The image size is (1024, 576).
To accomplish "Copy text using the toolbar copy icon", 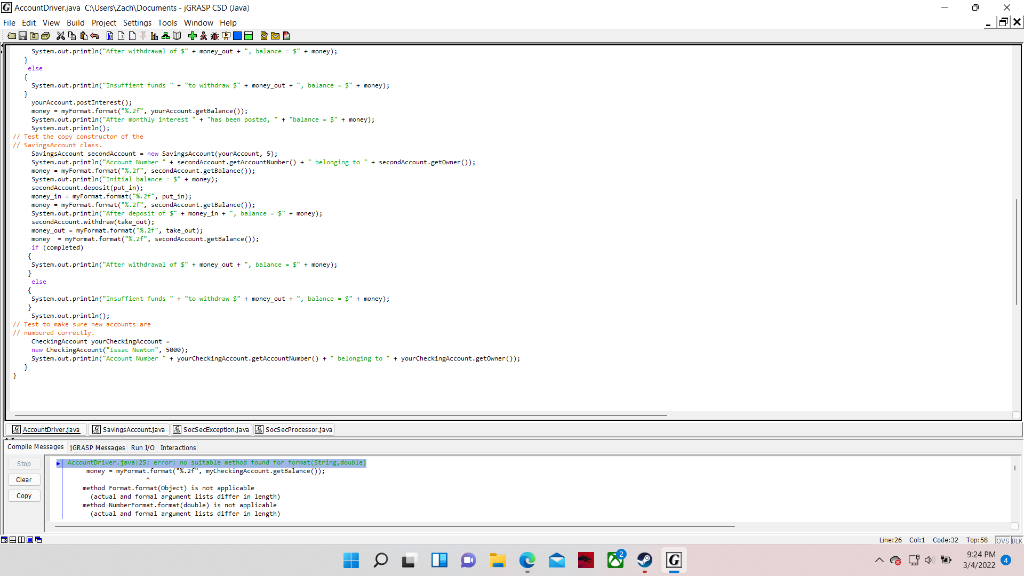I will point(73,35).
